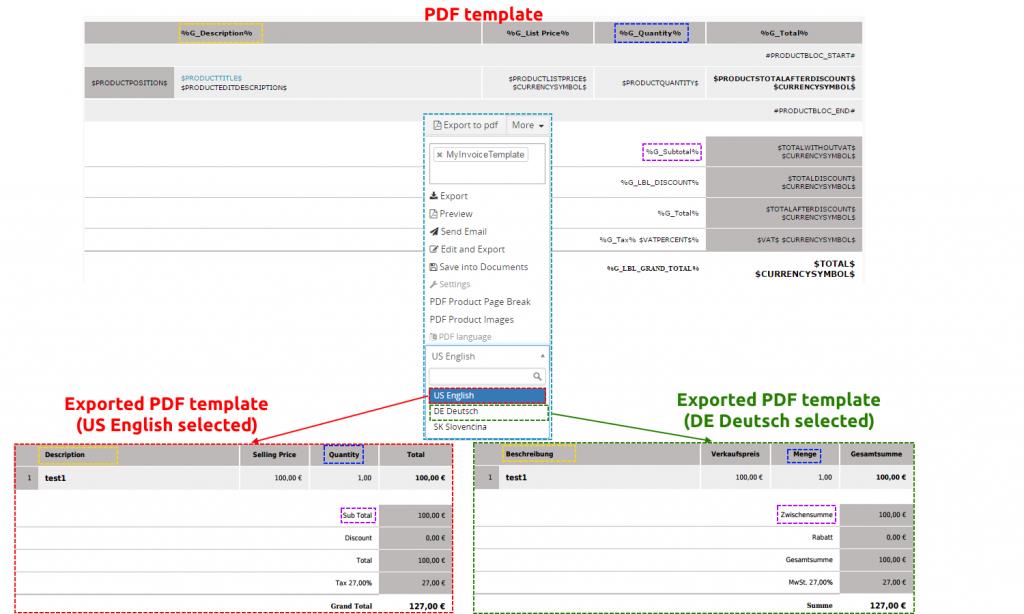
Task: Click the Settings wrench icon
Action: tap(434, 285)
